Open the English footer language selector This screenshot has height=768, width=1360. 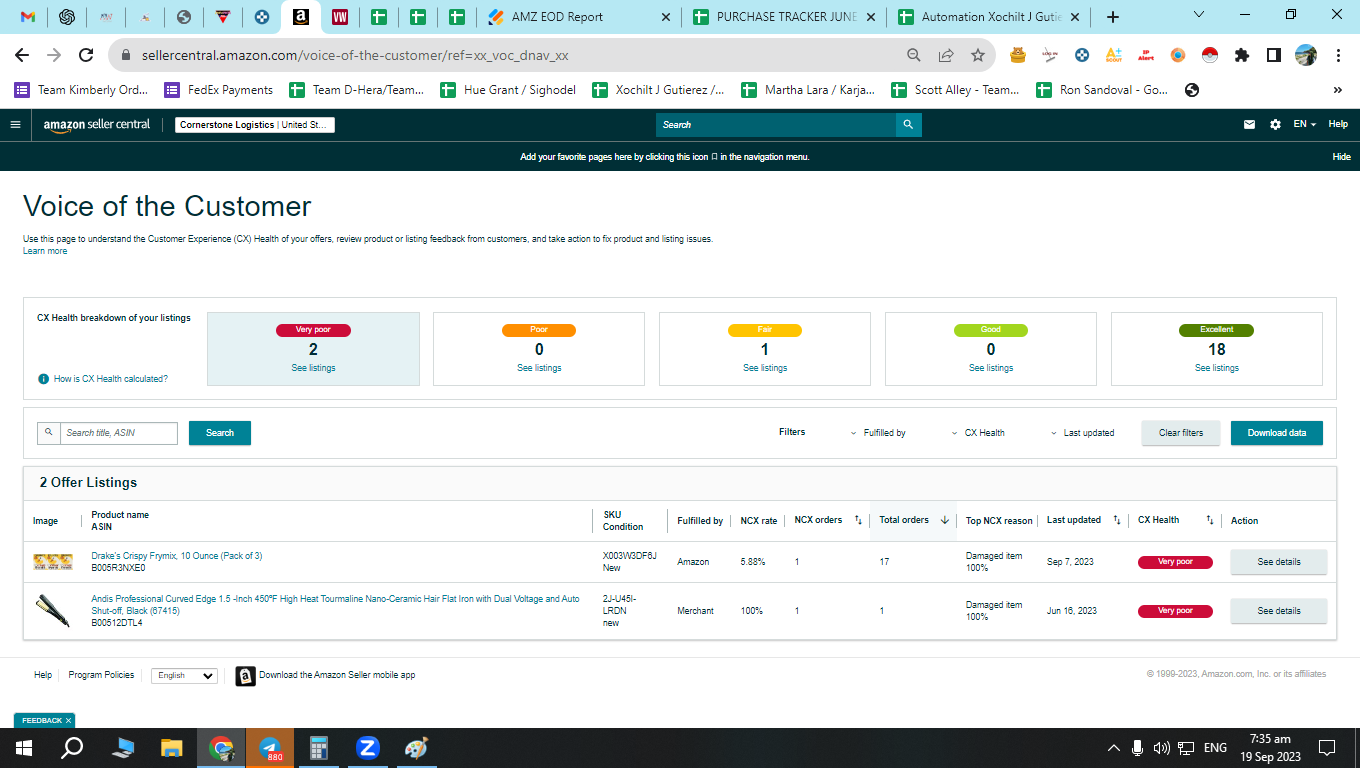point(184,676)
